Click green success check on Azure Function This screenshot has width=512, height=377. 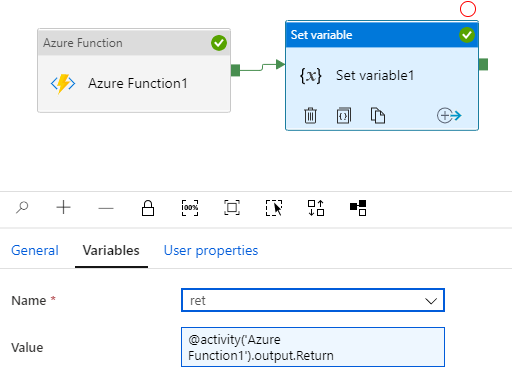(219, 43)
